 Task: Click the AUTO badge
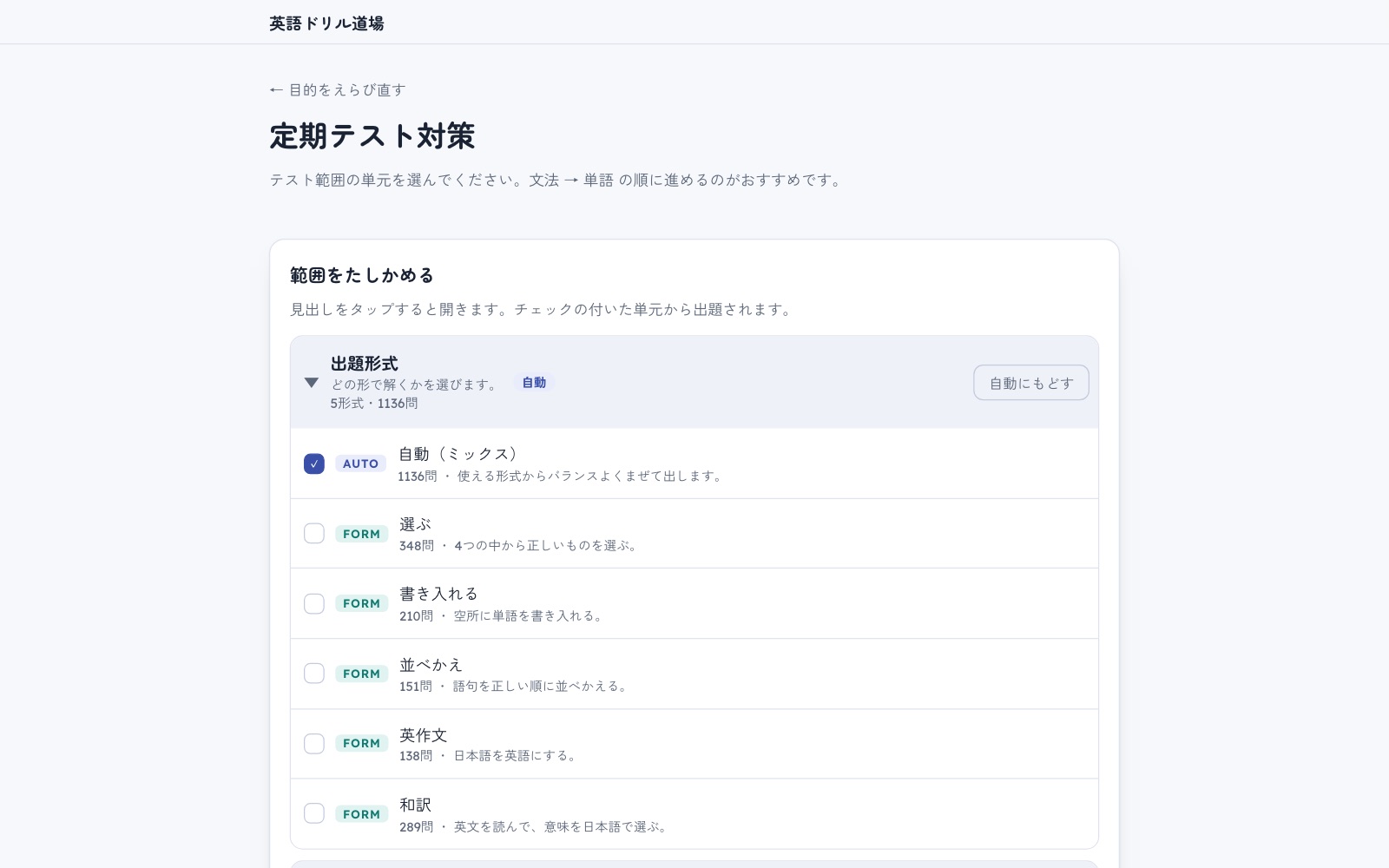pyautogui.click(x=360, y=464)
